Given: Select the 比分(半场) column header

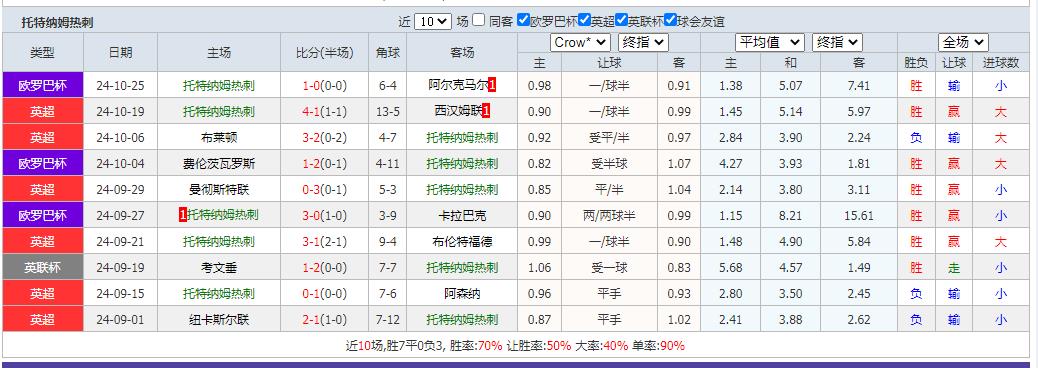Looking at the screenshot, I should [x=324, y=53].
